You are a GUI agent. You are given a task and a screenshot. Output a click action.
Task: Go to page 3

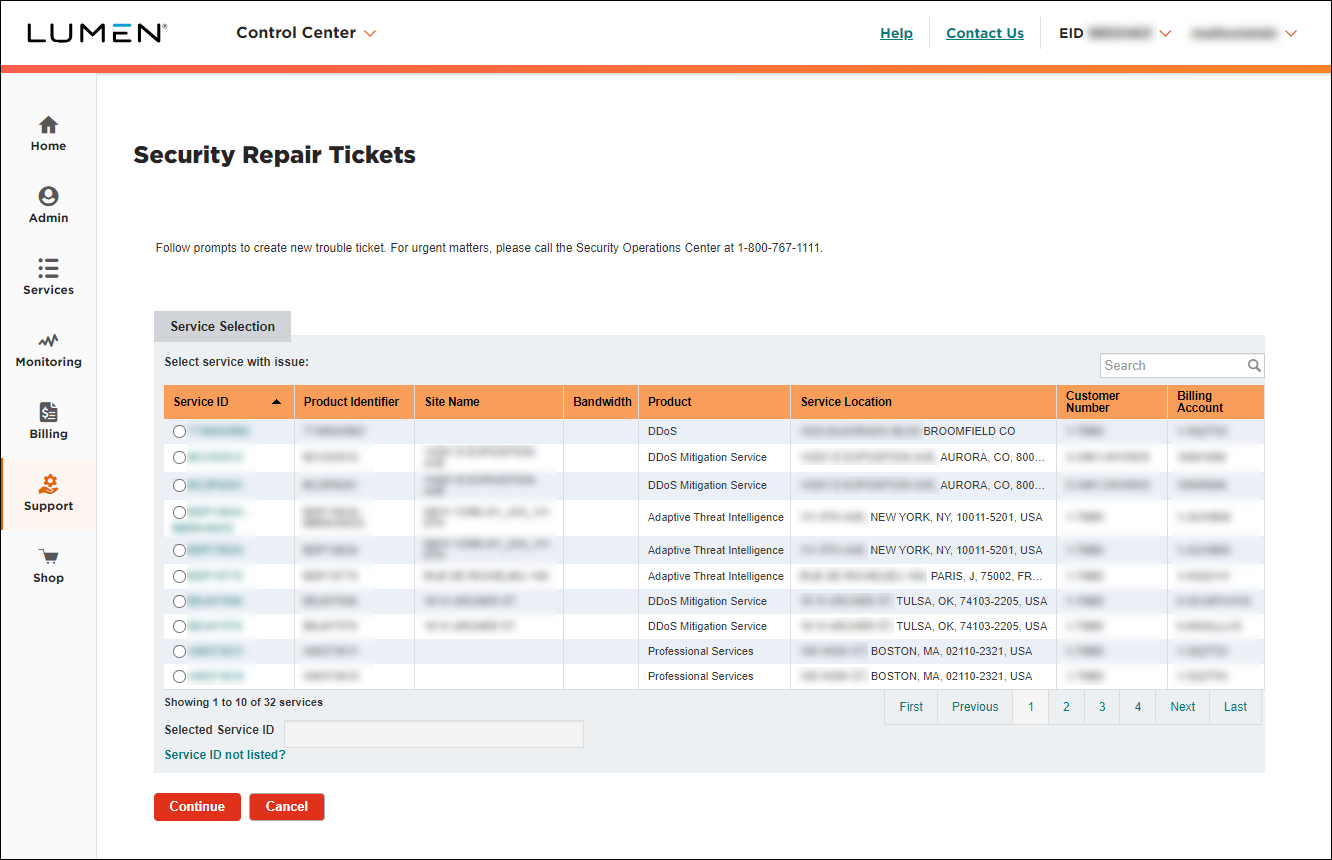pos(1102,707)
